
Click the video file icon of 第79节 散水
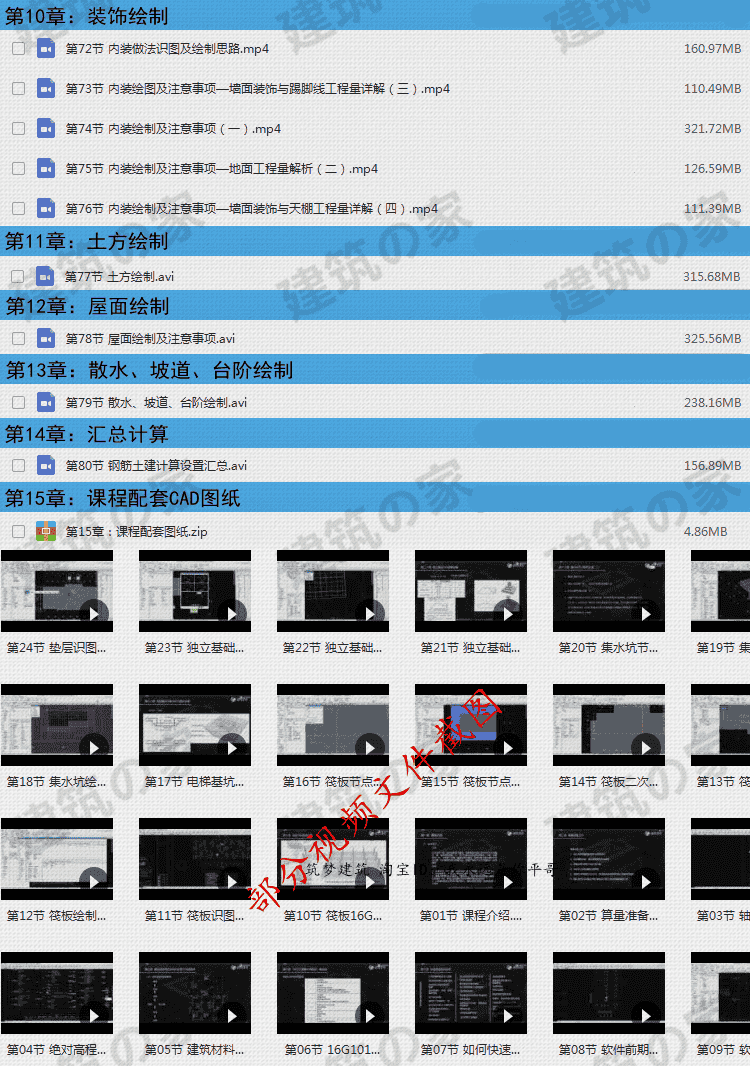pyautogui.click(x=46, y=402)
